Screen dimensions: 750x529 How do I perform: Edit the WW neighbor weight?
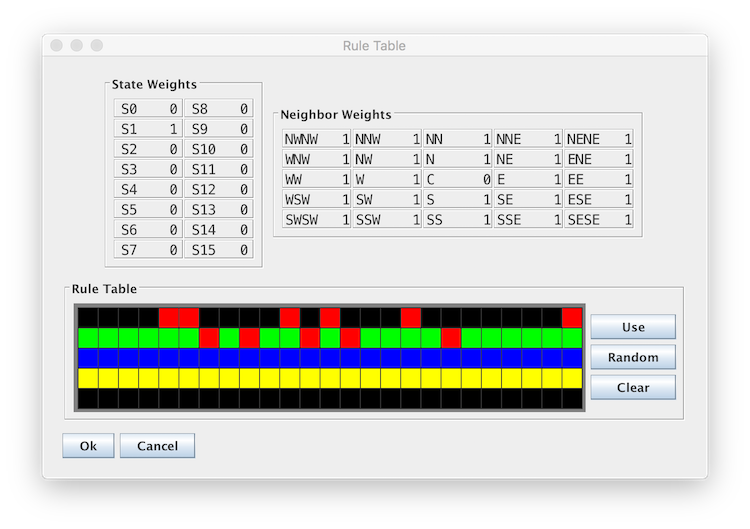pos(317,179)
